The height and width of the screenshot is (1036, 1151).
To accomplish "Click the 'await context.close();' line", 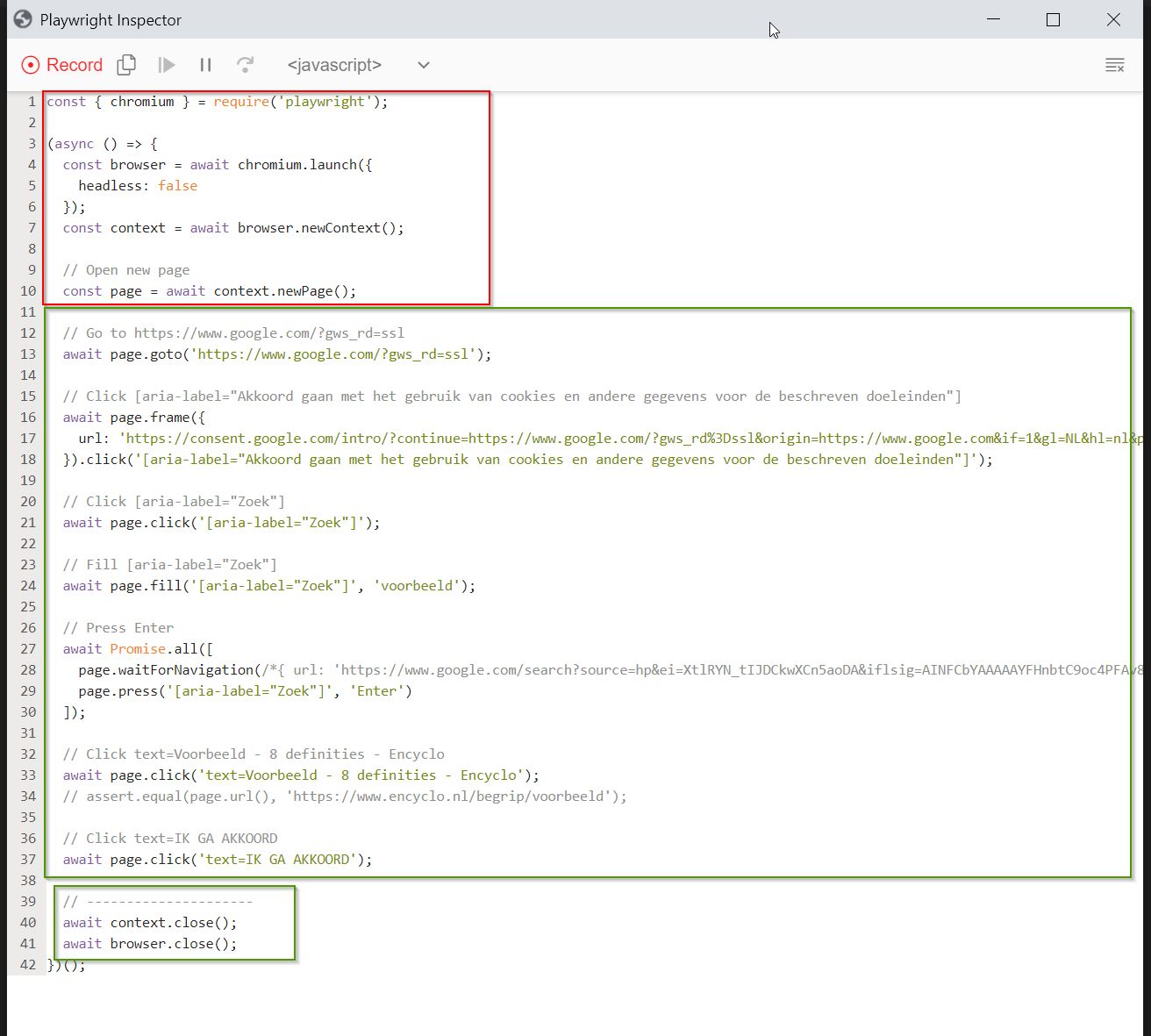I will pyautogui.click(x=150, y=923).
